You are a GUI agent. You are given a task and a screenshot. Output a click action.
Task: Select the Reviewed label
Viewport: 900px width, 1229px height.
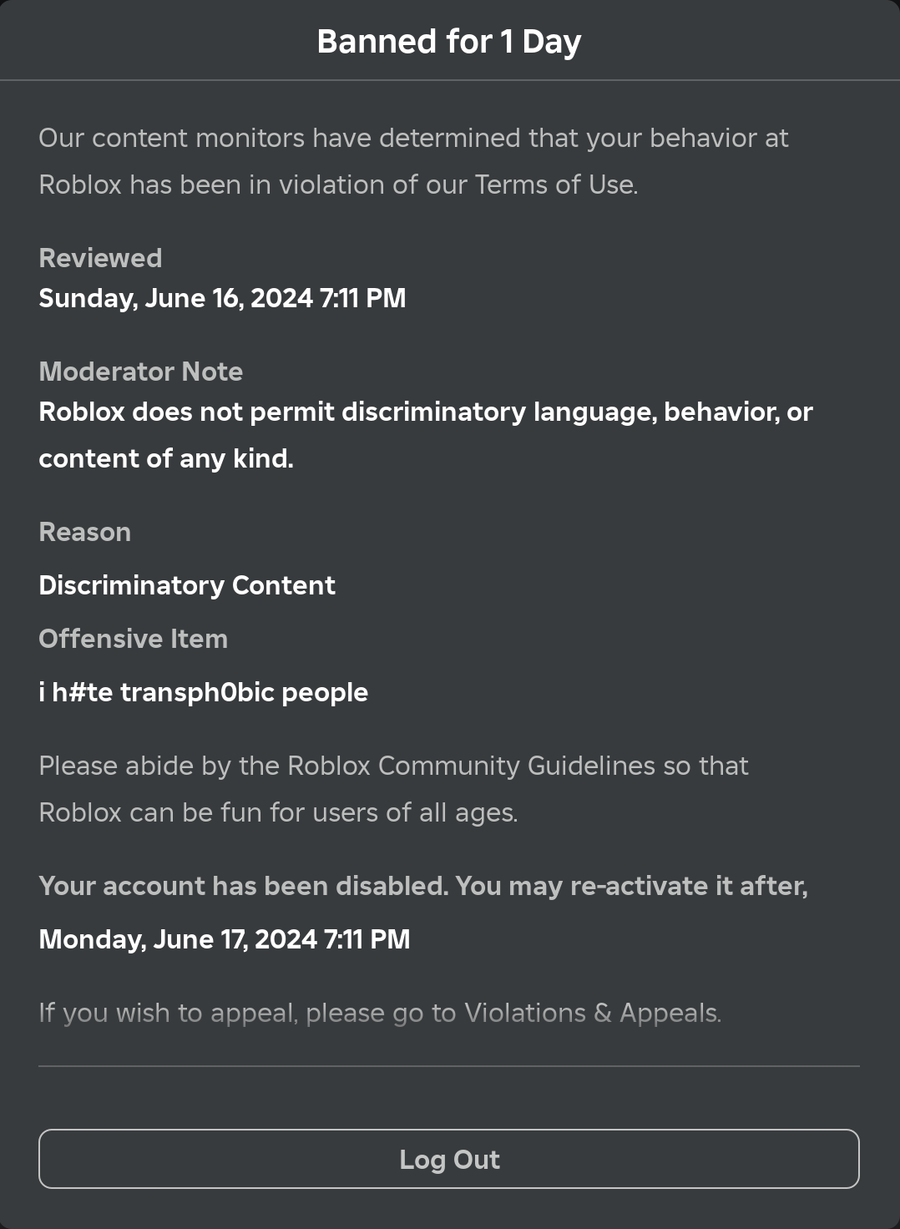tap(100, 258)
